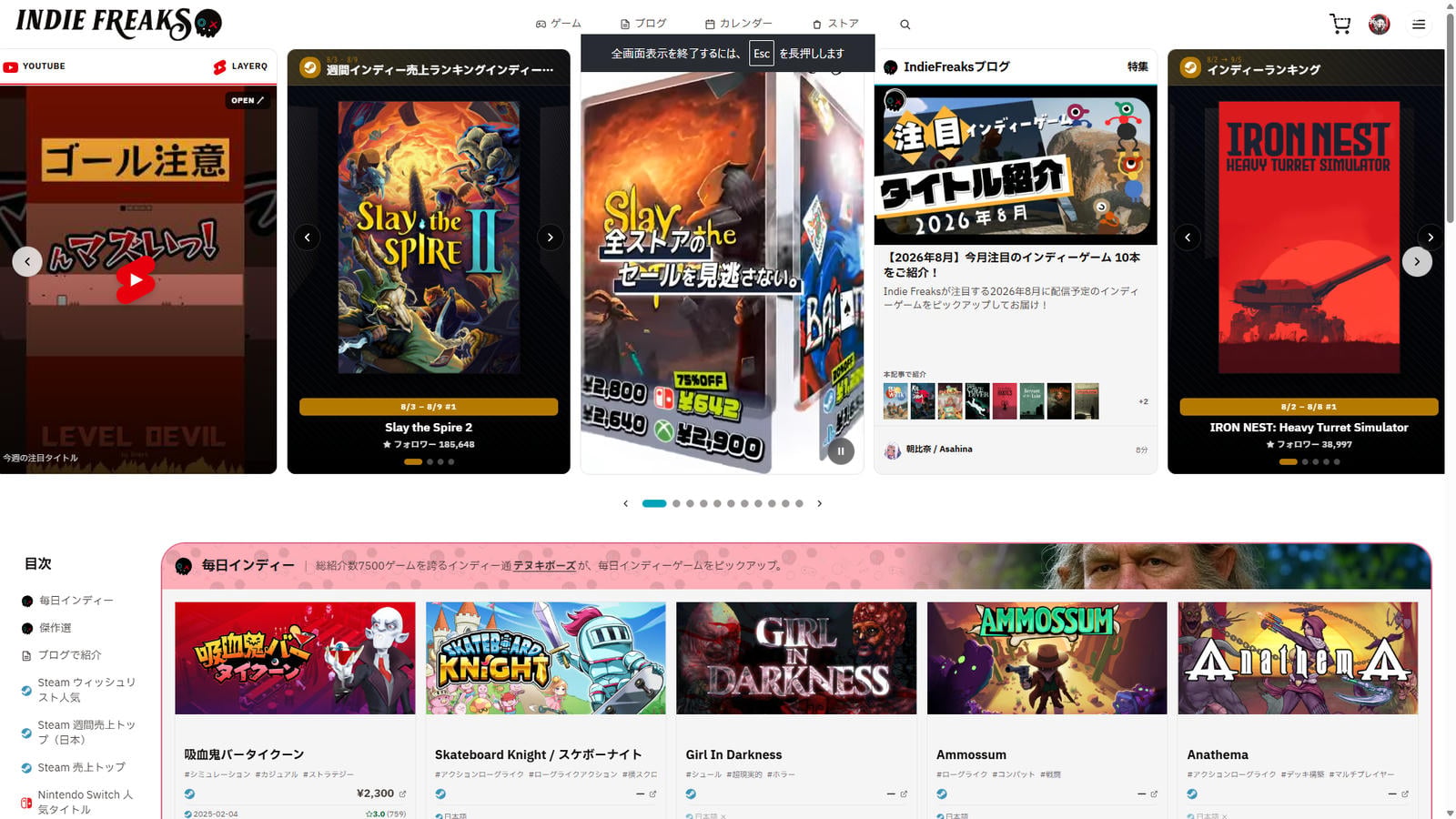The image size is (1456, 819).
Task: Open the Slay the Spire 2 title link
Action: click(x=429, y=428)
